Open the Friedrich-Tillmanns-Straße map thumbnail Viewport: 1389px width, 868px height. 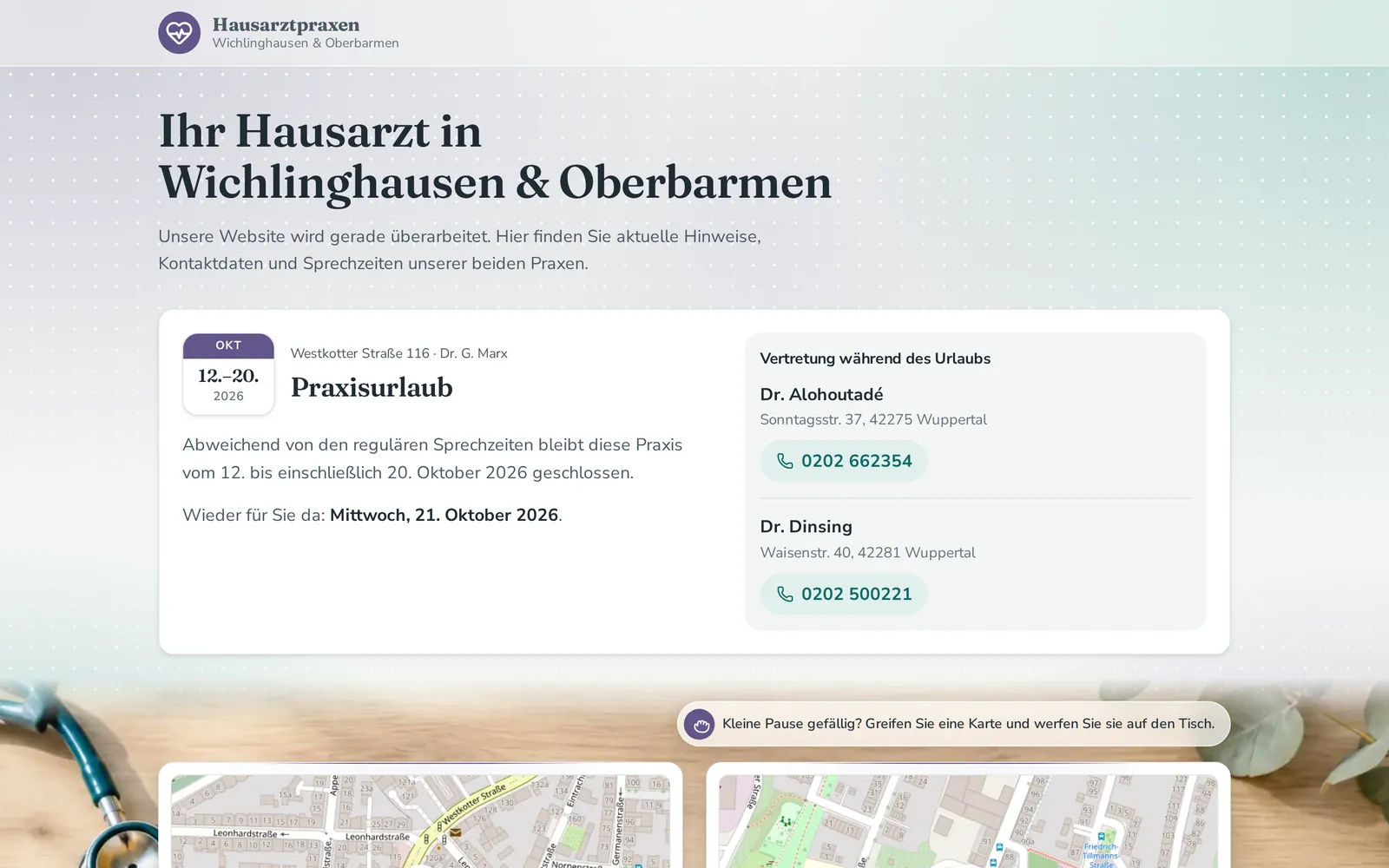(968, 821)
